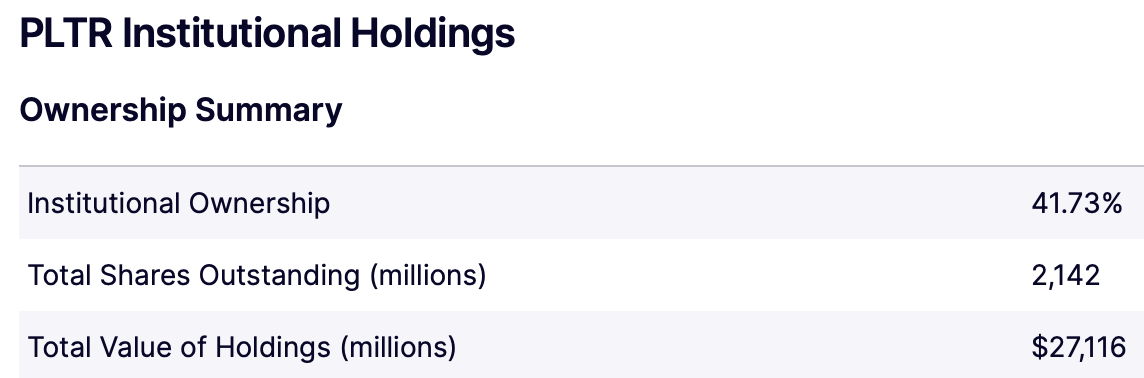Click the PLTR Institutional Holdings heading

tap(267, 34)
